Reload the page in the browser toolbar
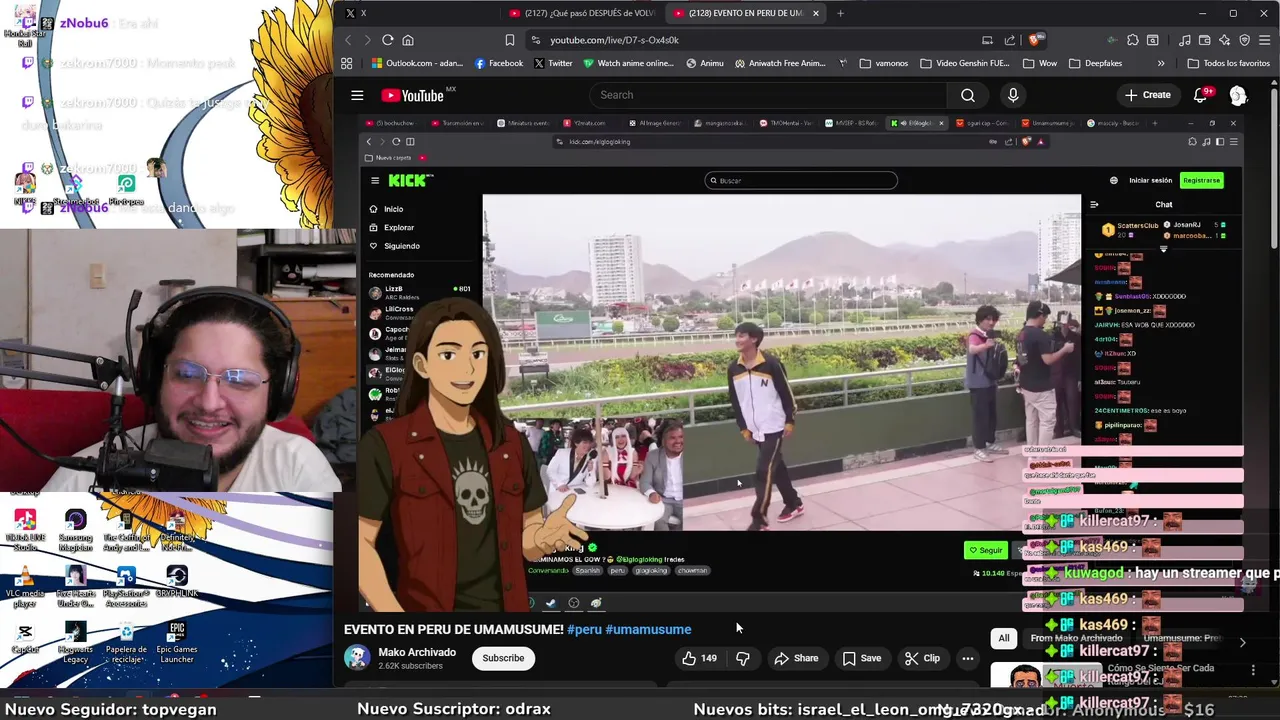 click(388, 40)
